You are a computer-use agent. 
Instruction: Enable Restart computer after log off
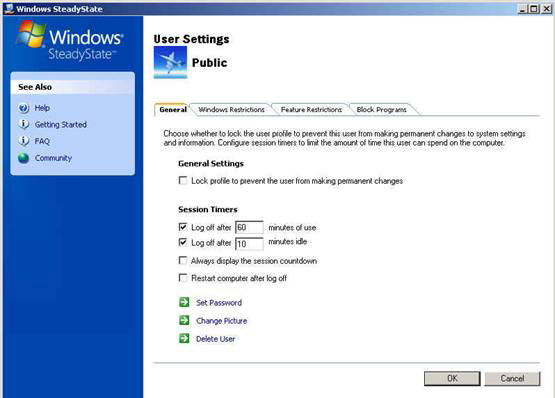(183, 278)
